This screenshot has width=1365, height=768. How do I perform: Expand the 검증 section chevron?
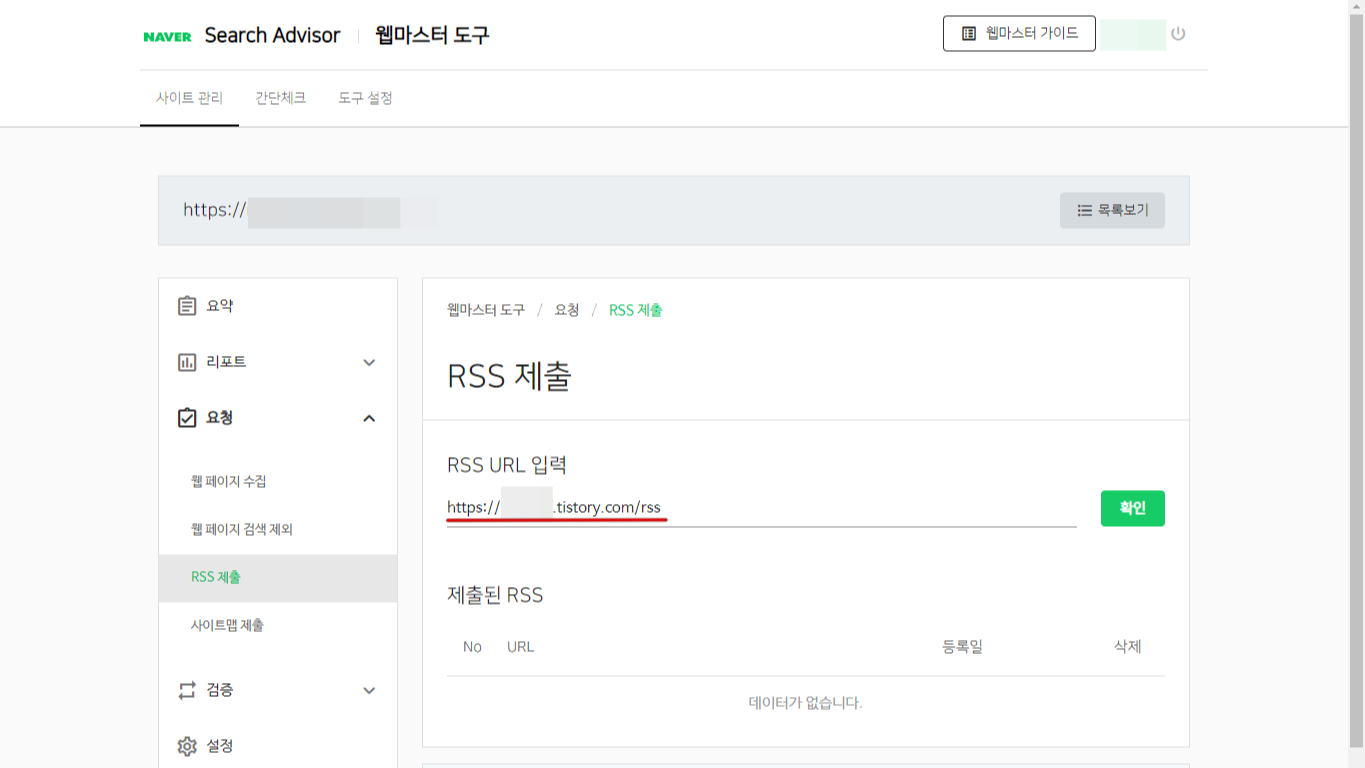coord(369,690)
